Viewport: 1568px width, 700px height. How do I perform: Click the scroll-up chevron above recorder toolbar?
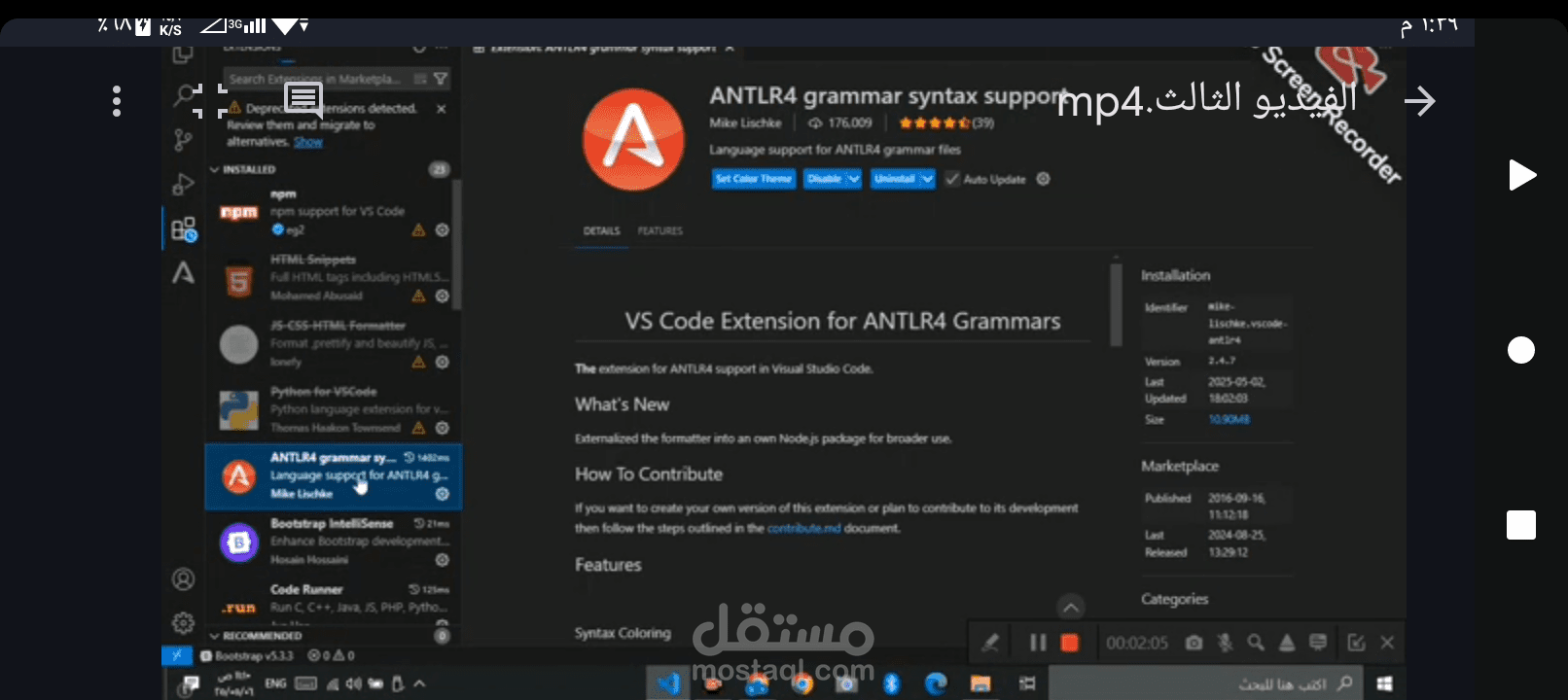click(1070, 608)
